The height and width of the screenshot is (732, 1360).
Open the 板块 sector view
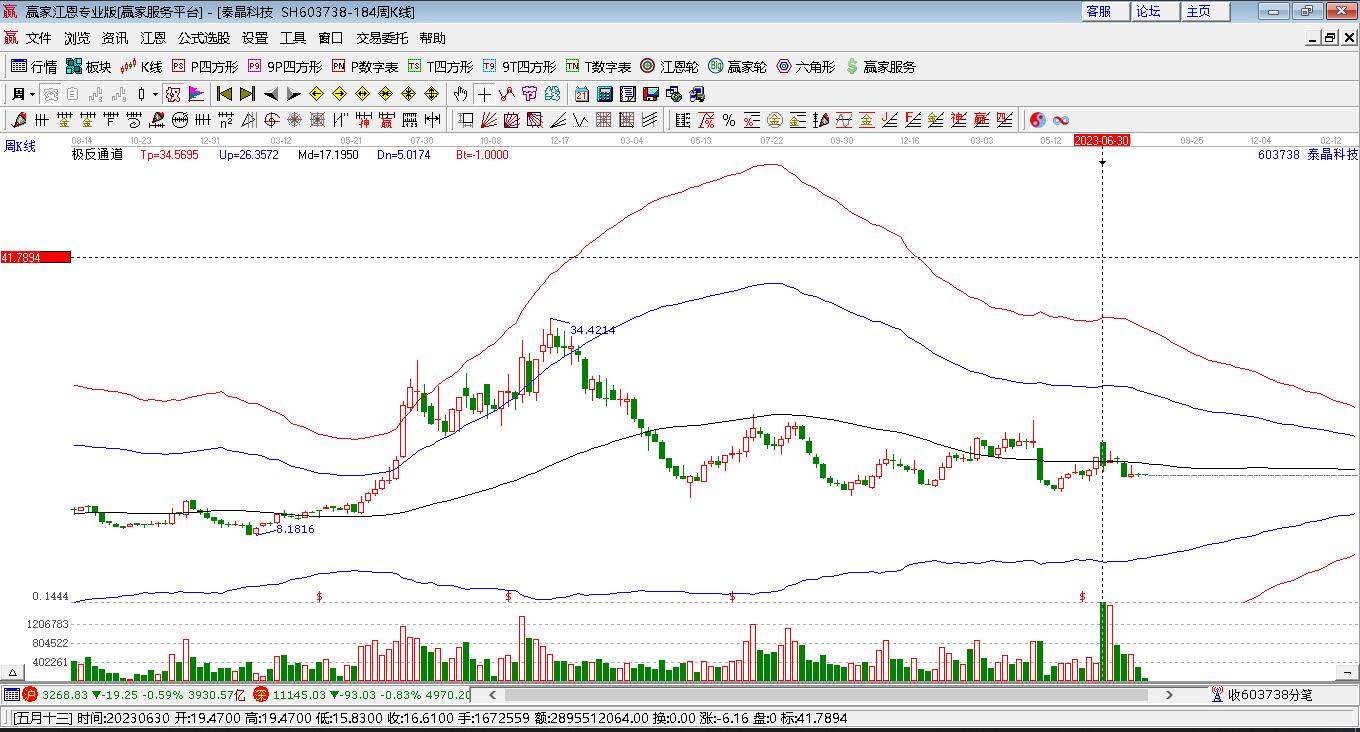88,67
